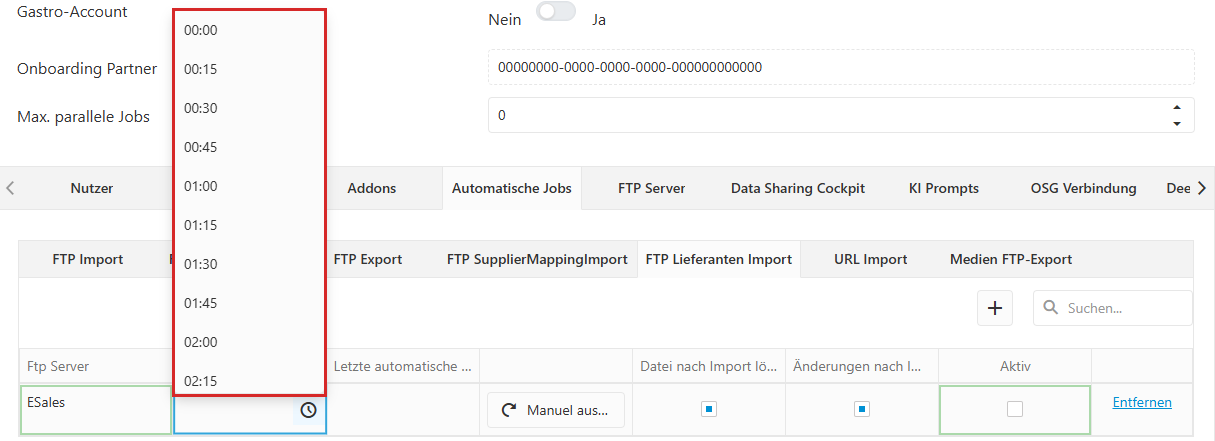Viewport: 1215px width, 441px height.
Task: Switch to the FTP Server tab
Action: click(x=651, y=188)
